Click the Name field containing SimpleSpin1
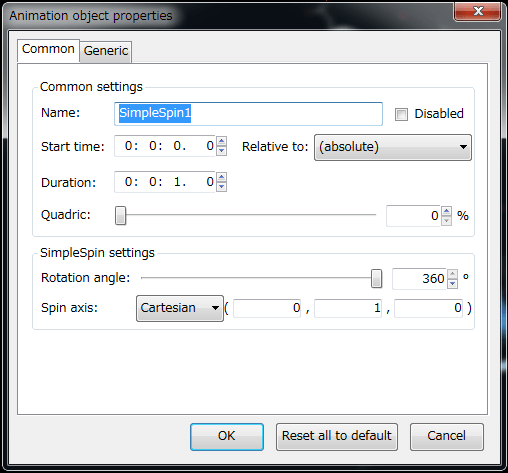 (x=248, y=114)
